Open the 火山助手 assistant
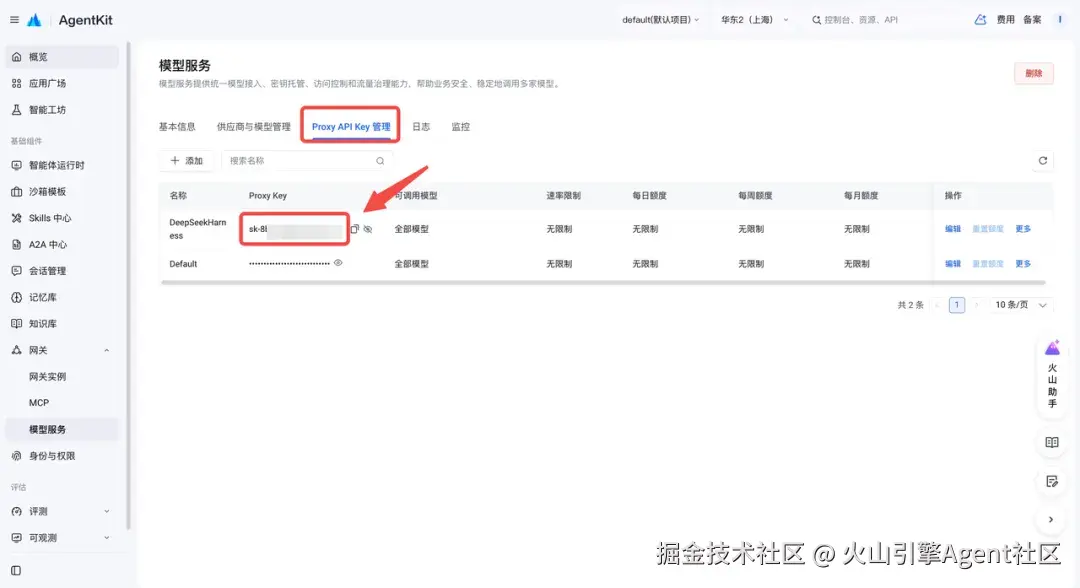The width and height of the screenshot is (1080, 588). 1052,375
